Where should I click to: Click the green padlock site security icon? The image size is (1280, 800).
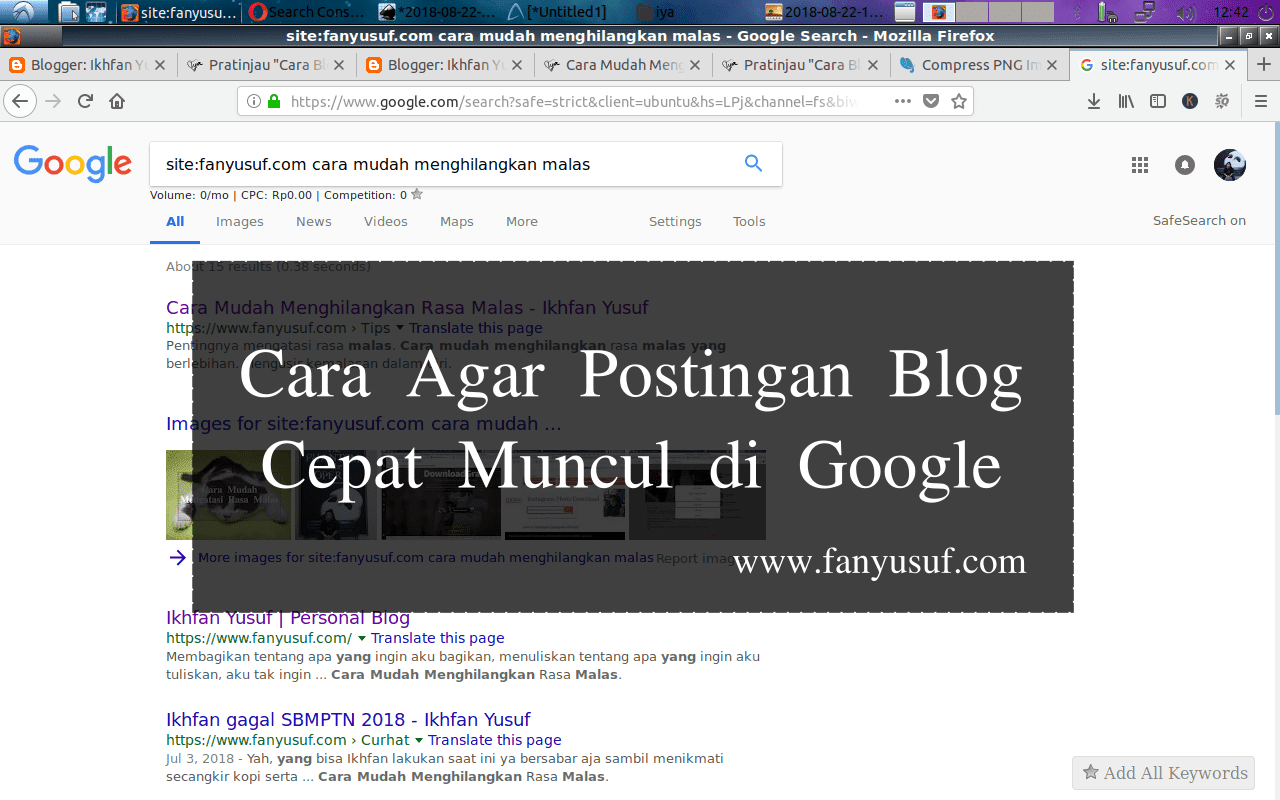tap(274, 101)
